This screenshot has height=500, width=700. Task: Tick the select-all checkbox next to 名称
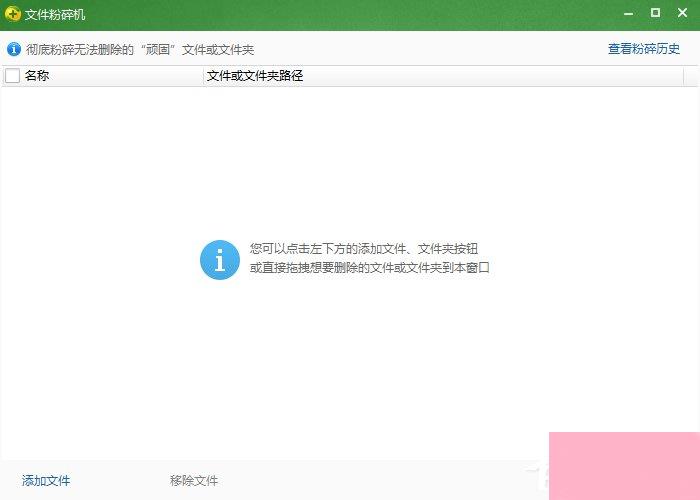tap(12, 76)
